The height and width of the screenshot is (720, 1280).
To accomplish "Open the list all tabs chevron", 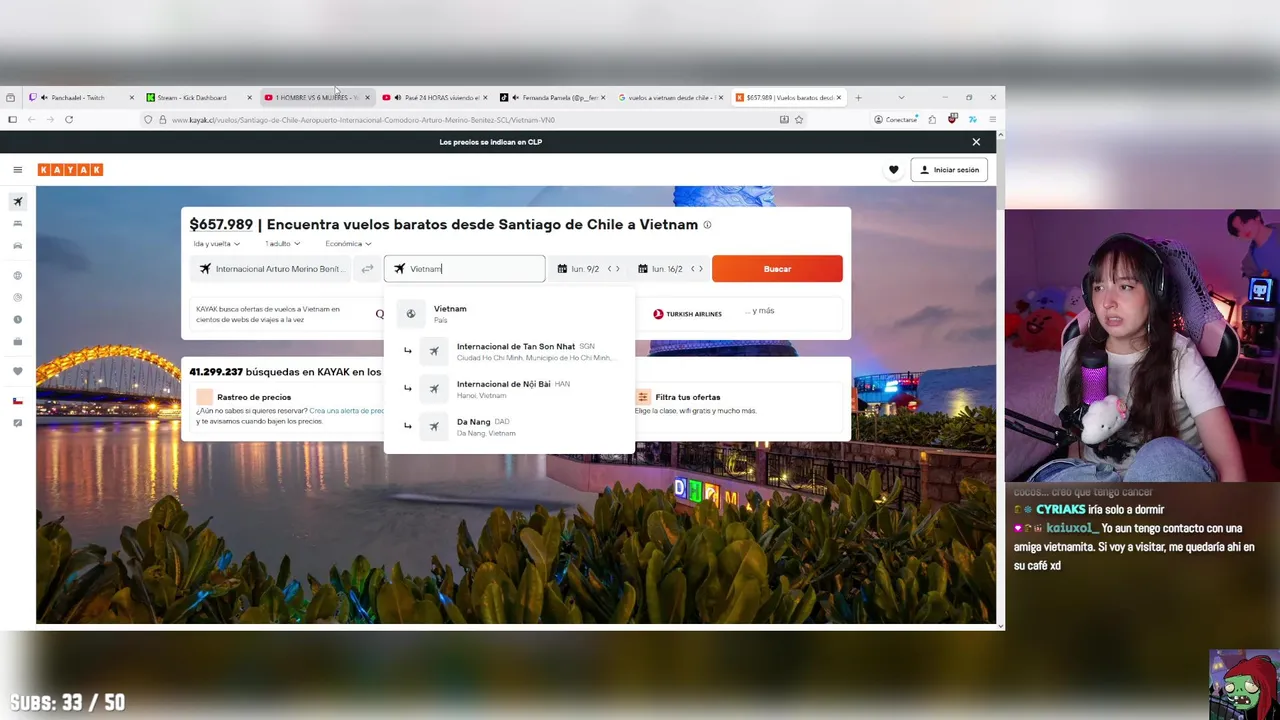I will (901, 98).
